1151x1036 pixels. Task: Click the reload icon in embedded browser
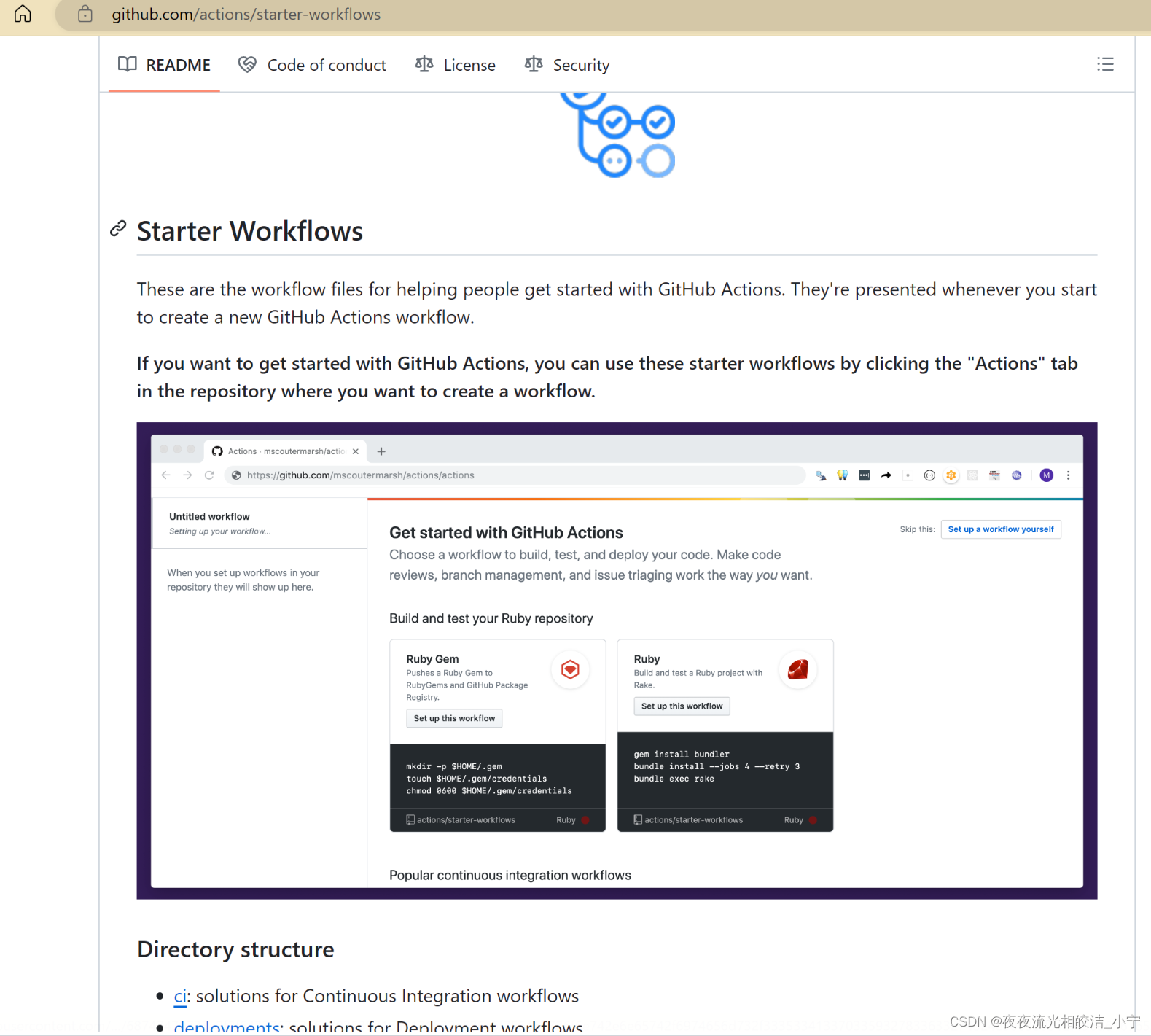tap(209, 475)
